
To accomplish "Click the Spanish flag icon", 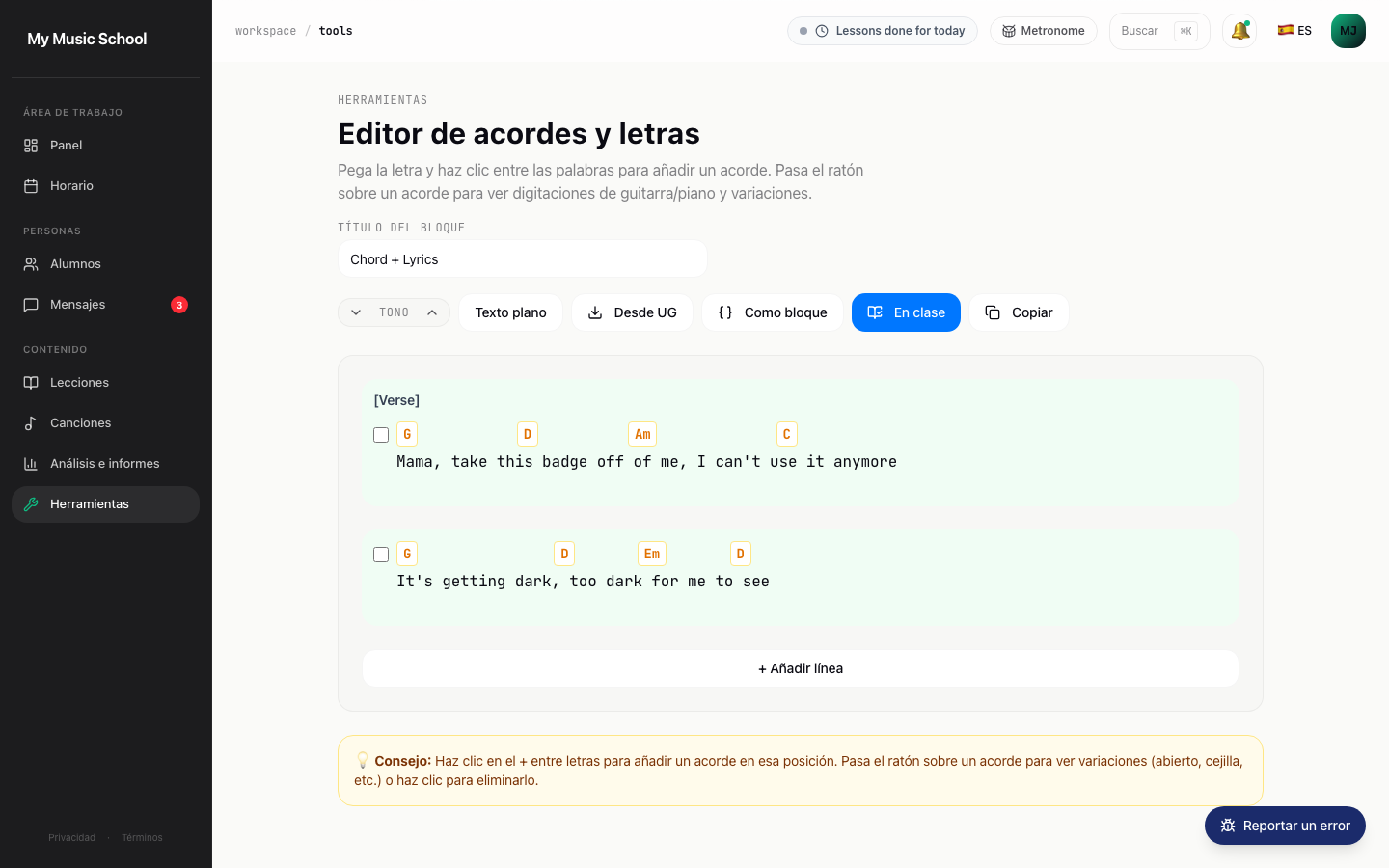I will (x=1286, y=31).
